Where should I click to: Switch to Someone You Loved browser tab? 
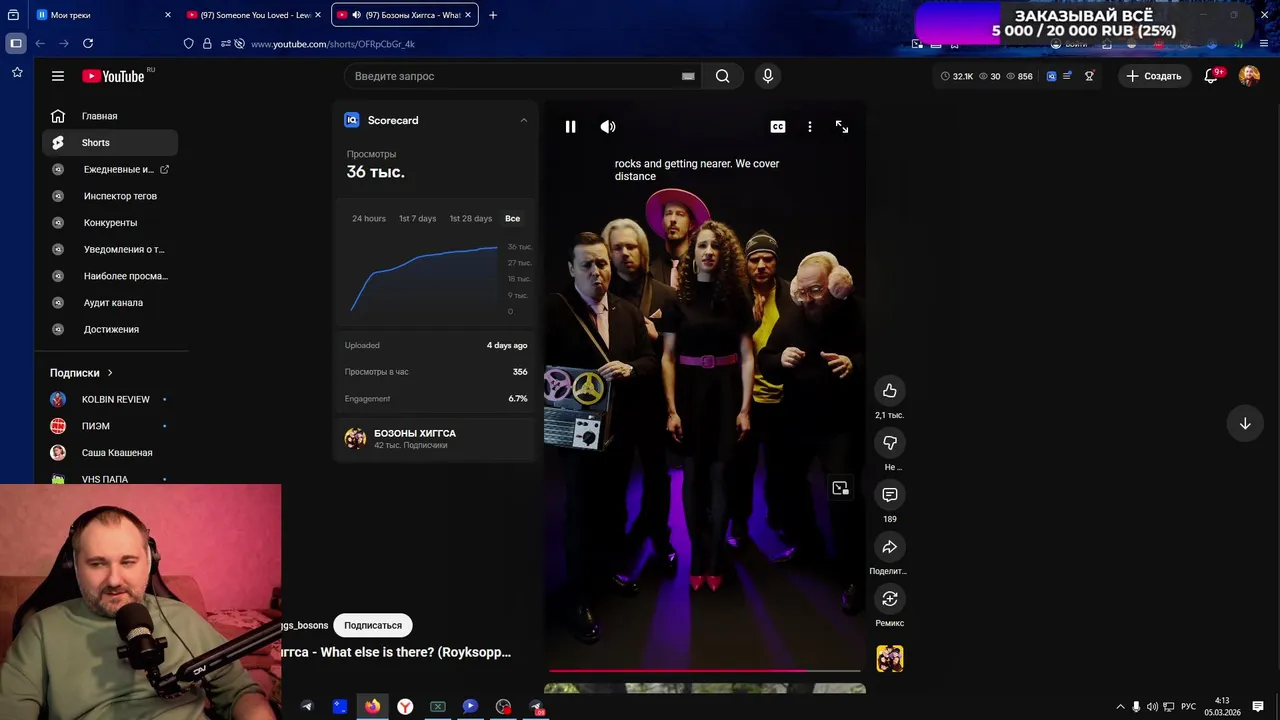point(255,15)
